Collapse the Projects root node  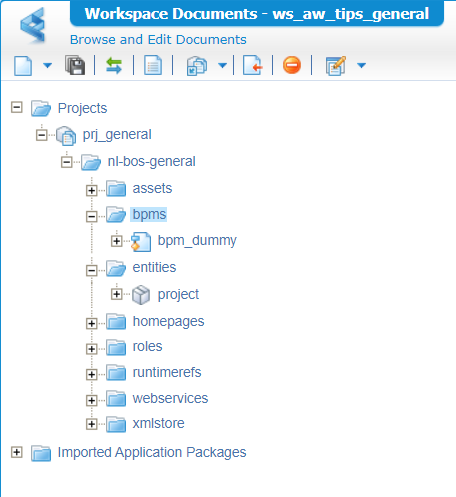pyautogui.click(x=17, y=108)
